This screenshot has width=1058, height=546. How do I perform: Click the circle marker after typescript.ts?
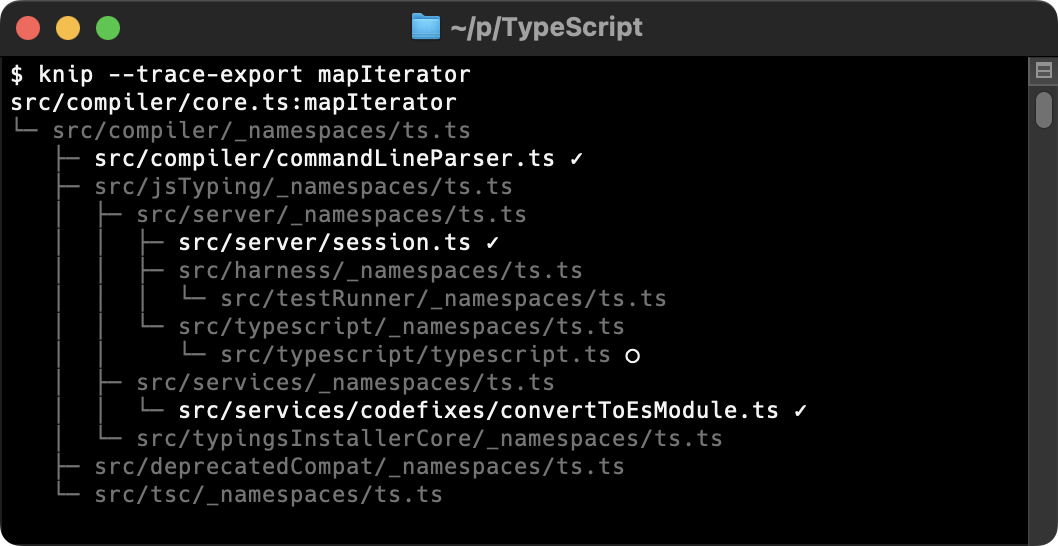pyautogui.click(x=632, y=356)
